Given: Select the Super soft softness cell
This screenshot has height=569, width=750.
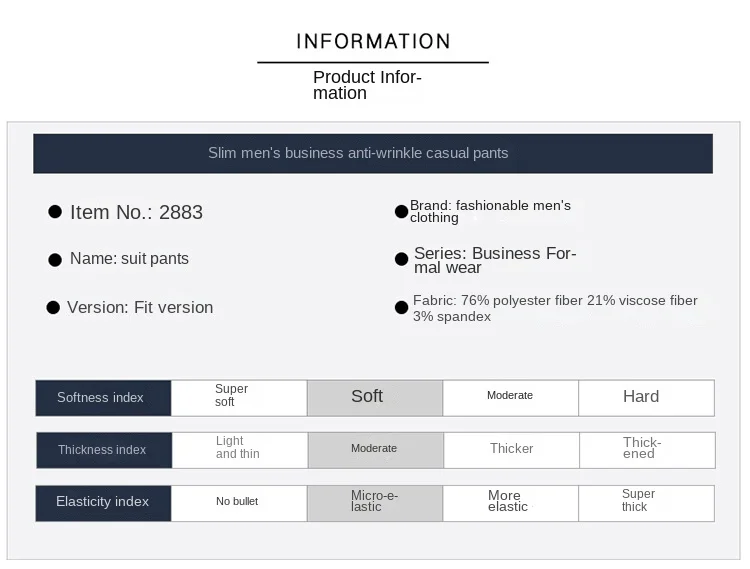Looking at the screenshot, I should point(239,398).
